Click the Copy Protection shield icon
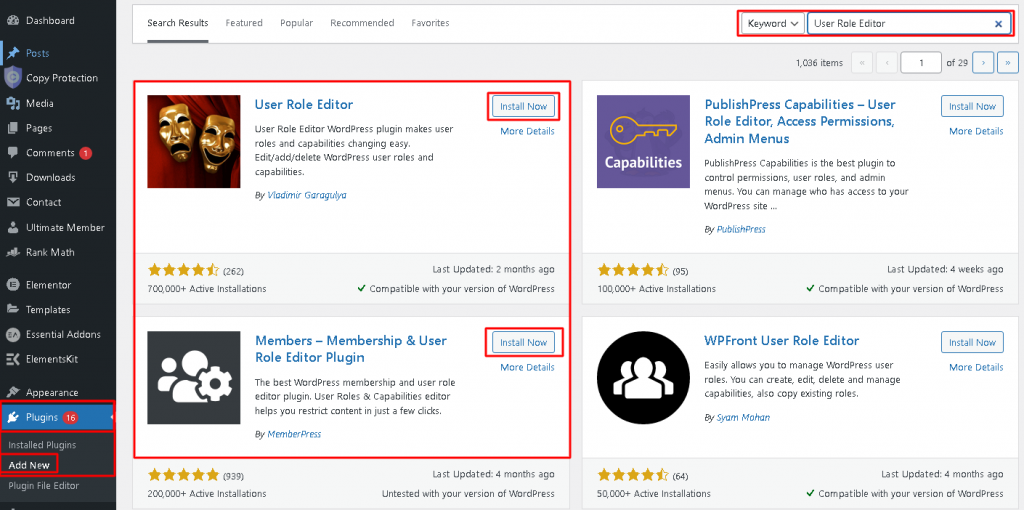1024x510 pixels. (x=12, y=78)
